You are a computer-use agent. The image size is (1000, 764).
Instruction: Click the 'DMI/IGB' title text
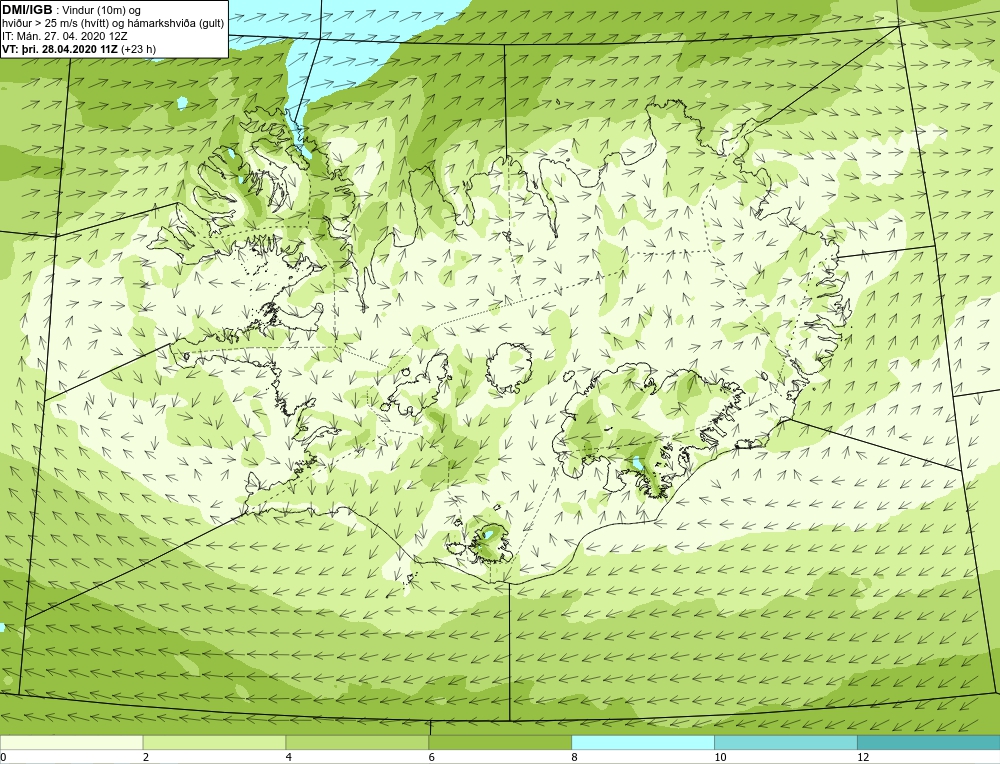coord(27,10)
